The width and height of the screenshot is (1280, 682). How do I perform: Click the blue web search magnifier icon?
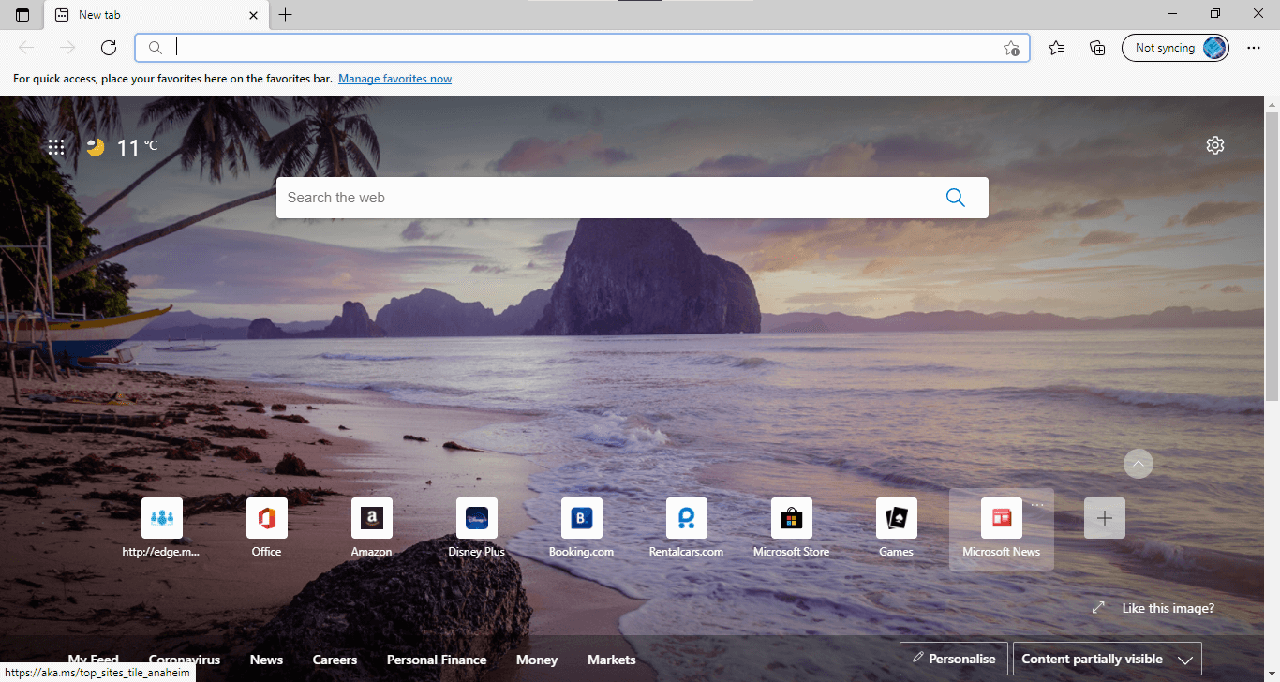[955, 198]
